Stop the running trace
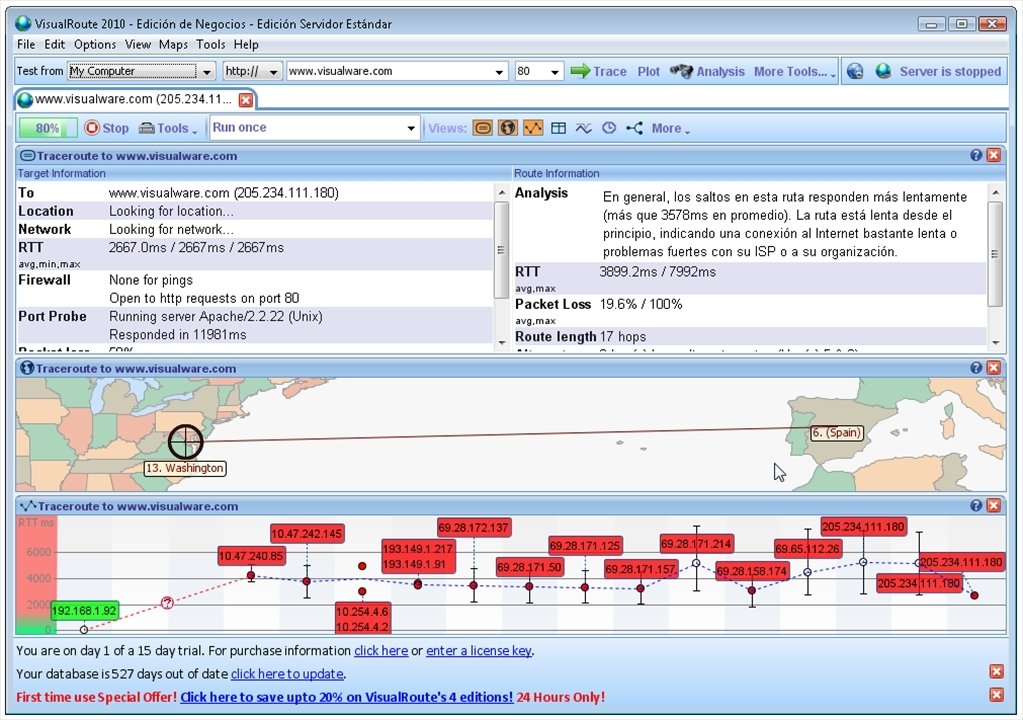The image size is (1023, 720). [107, 128]
